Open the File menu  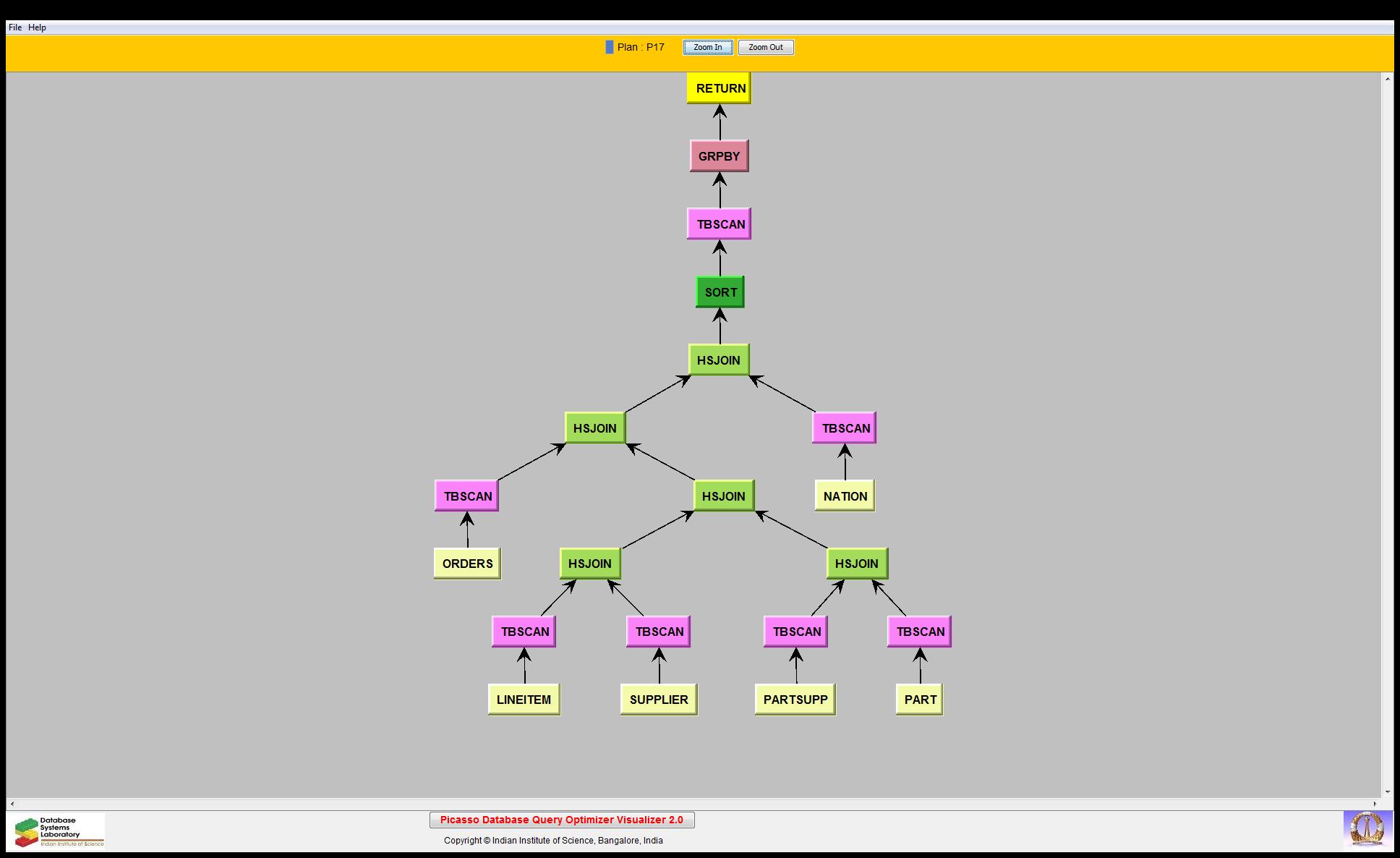click(x=15, y=27)
